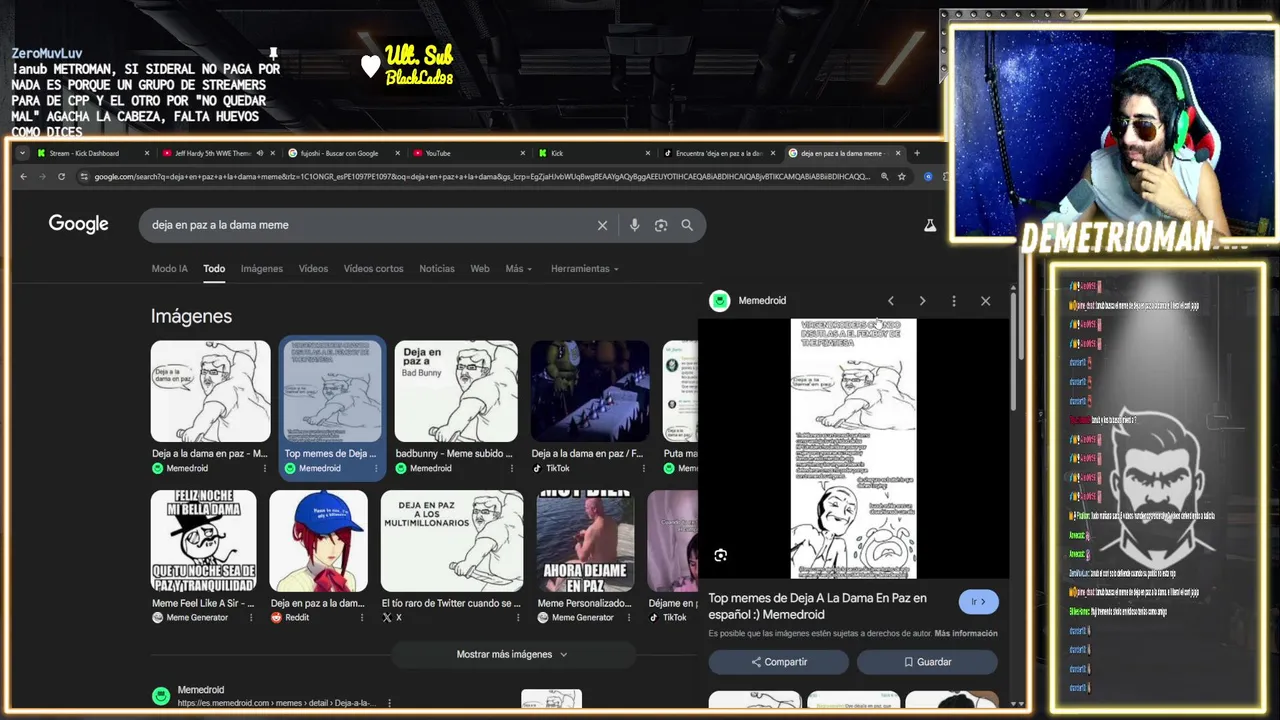Close the image preview panel
The height and width of the screenshot is (720, 1280).
[x=985, y=300]
